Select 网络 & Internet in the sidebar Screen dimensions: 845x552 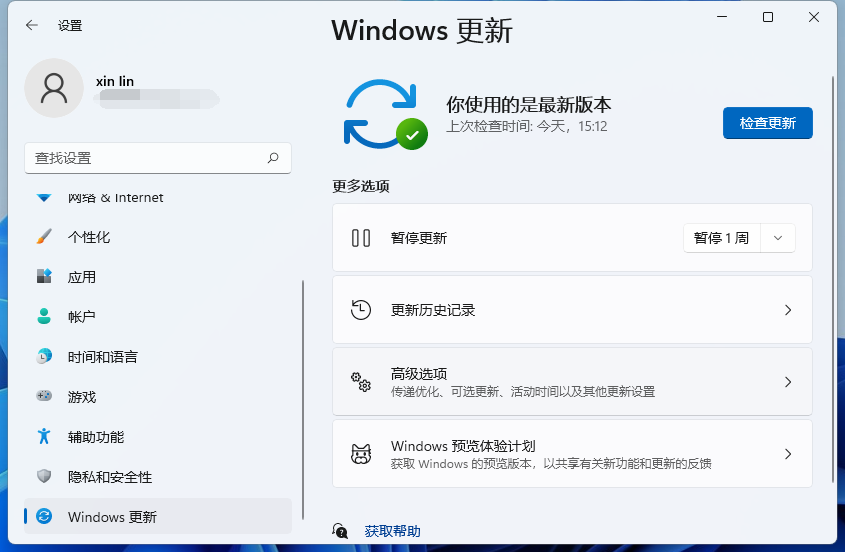click(115, 198)
